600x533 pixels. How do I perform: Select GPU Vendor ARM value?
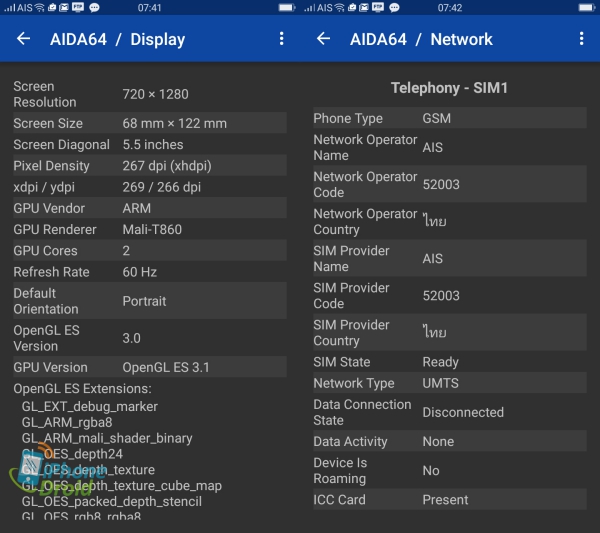click(x=137, y=208)
